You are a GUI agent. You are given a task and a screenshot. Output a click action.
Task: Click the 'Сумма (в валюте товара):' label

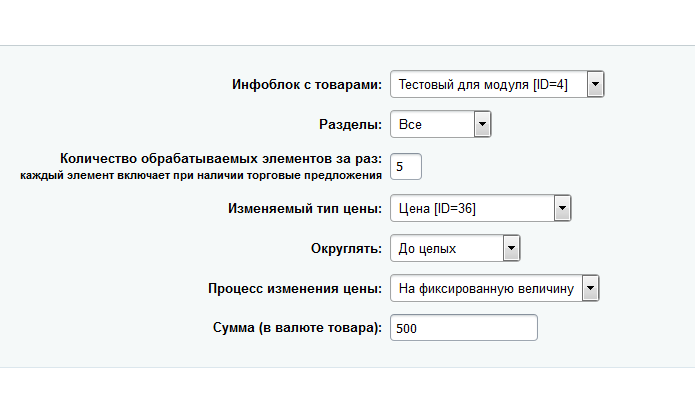(x=297, y=329)
